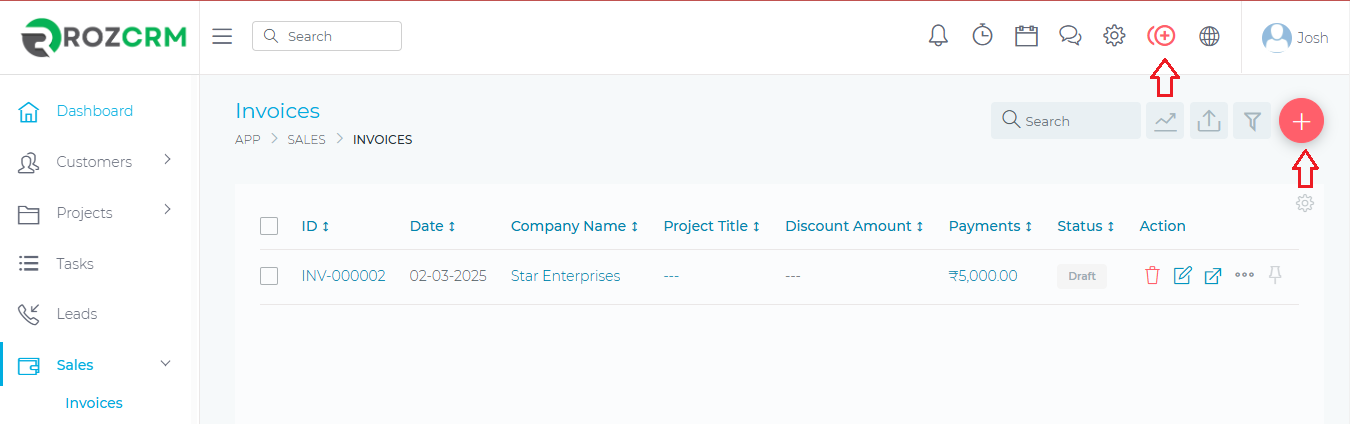Open the INV-000002 invoice link
Image resolution: width=1350 pixels, height=424 pixels.
click(343, 276)
